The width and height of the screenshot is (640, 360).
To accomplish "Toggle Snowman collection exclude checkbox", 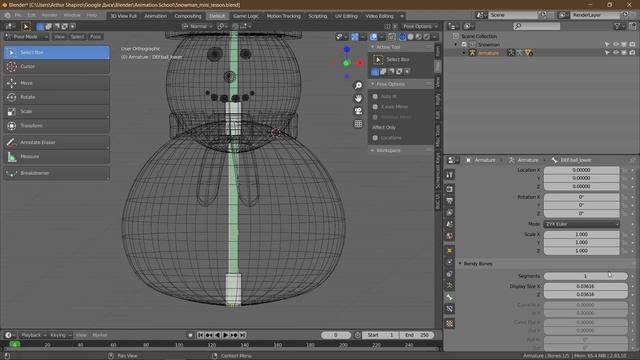I will 464,44.
